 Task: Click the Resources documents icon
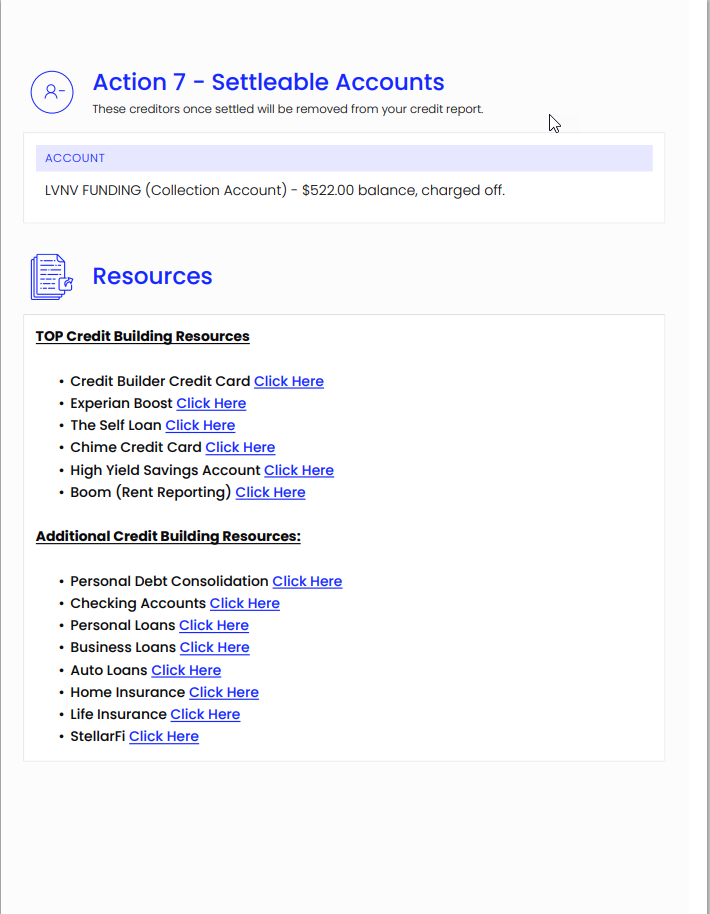tap(52, 277)
